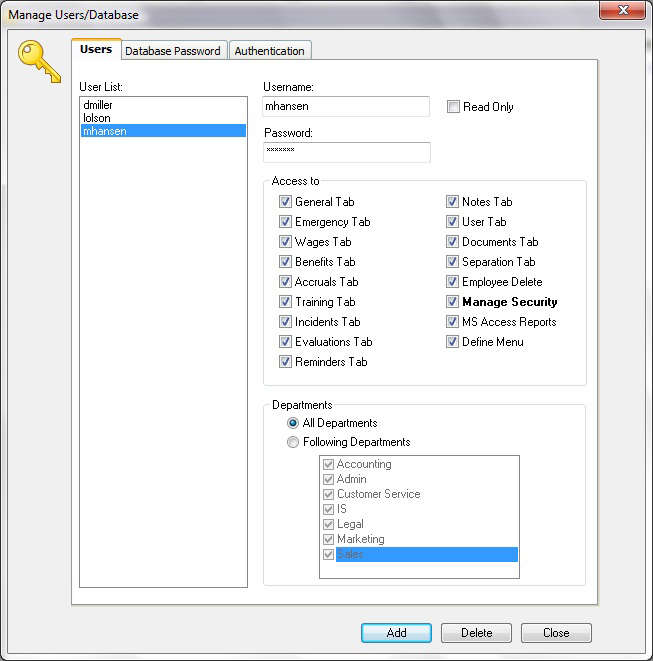This screenshot has height=661, width=653.
Task: Click the Delete button
Action: [476, 633]
